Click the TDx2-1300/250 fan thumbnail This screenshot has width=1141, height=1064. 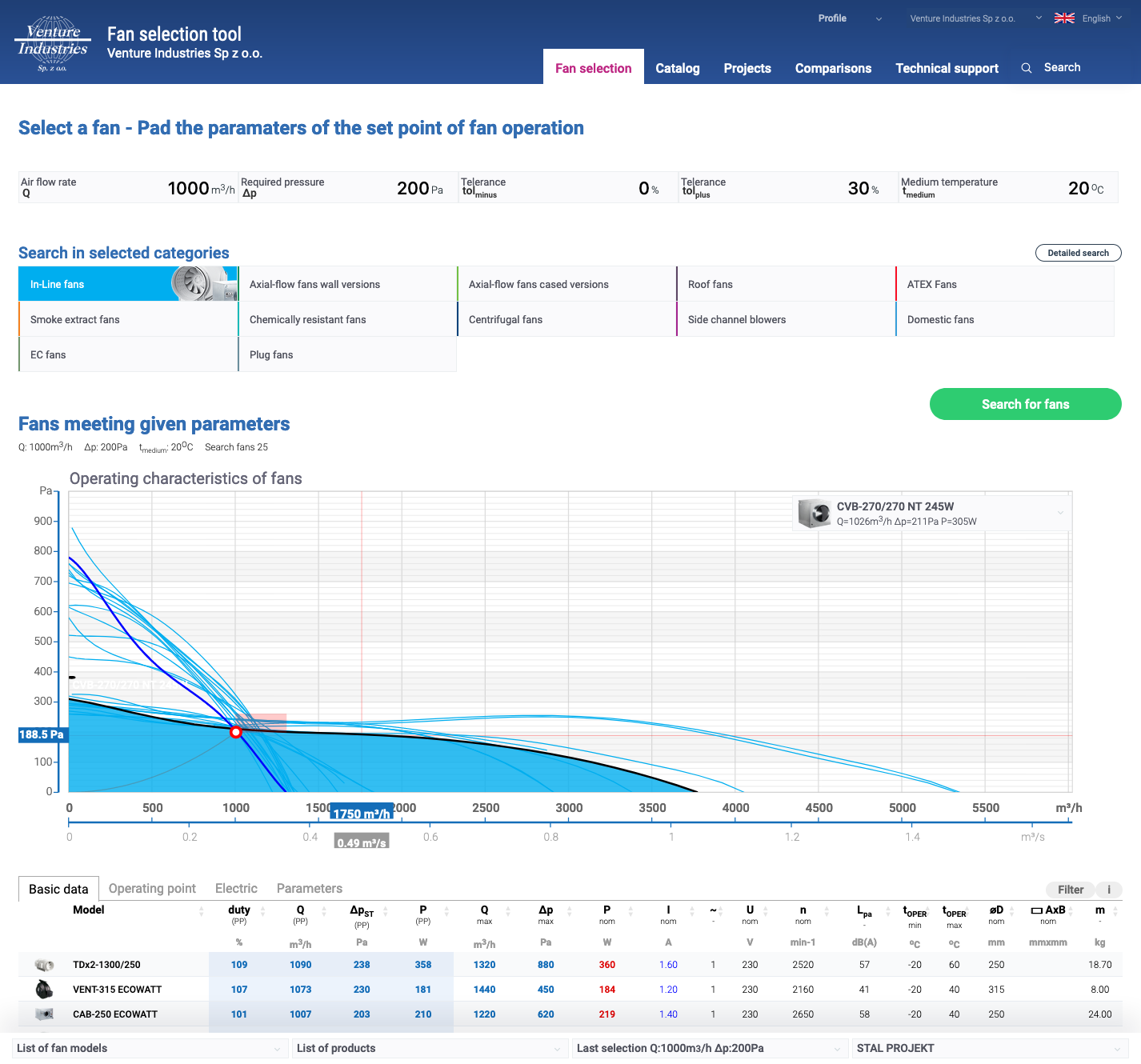click(x=45, y=965)
